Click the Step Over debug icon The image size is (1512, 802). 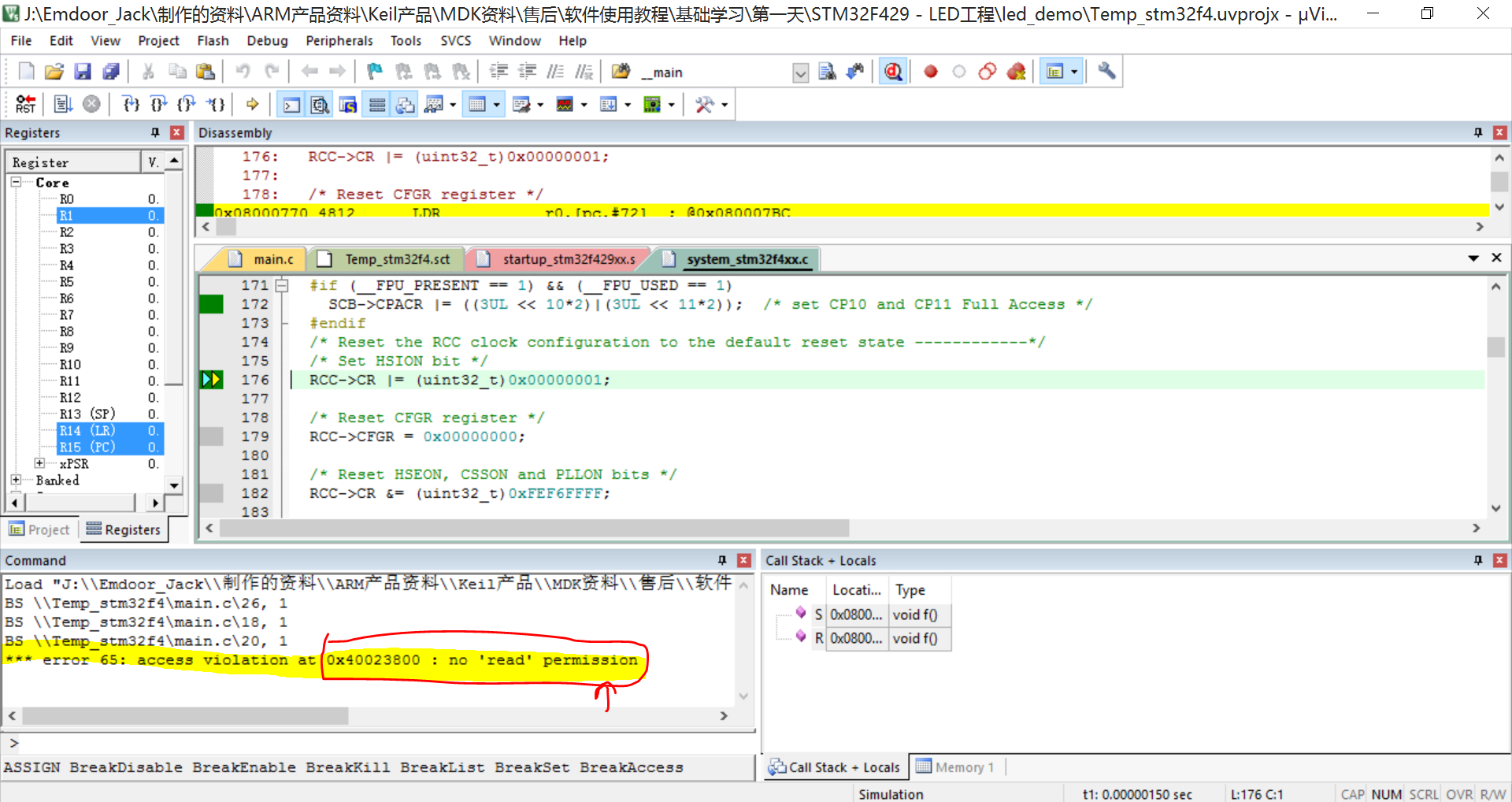click(x=158, y=103)
